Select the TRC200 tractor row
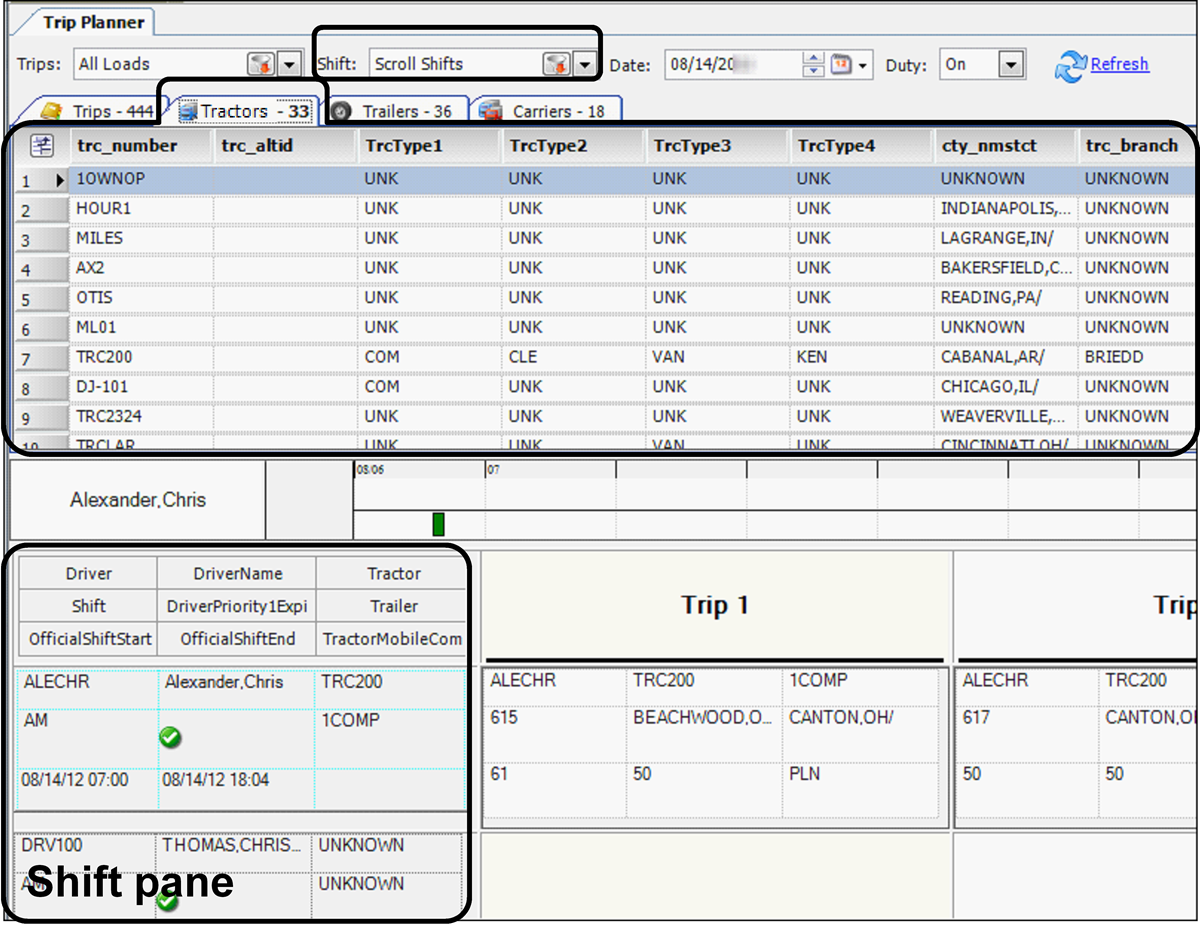Screen dimensions: 1200x932 coord(104,357)
